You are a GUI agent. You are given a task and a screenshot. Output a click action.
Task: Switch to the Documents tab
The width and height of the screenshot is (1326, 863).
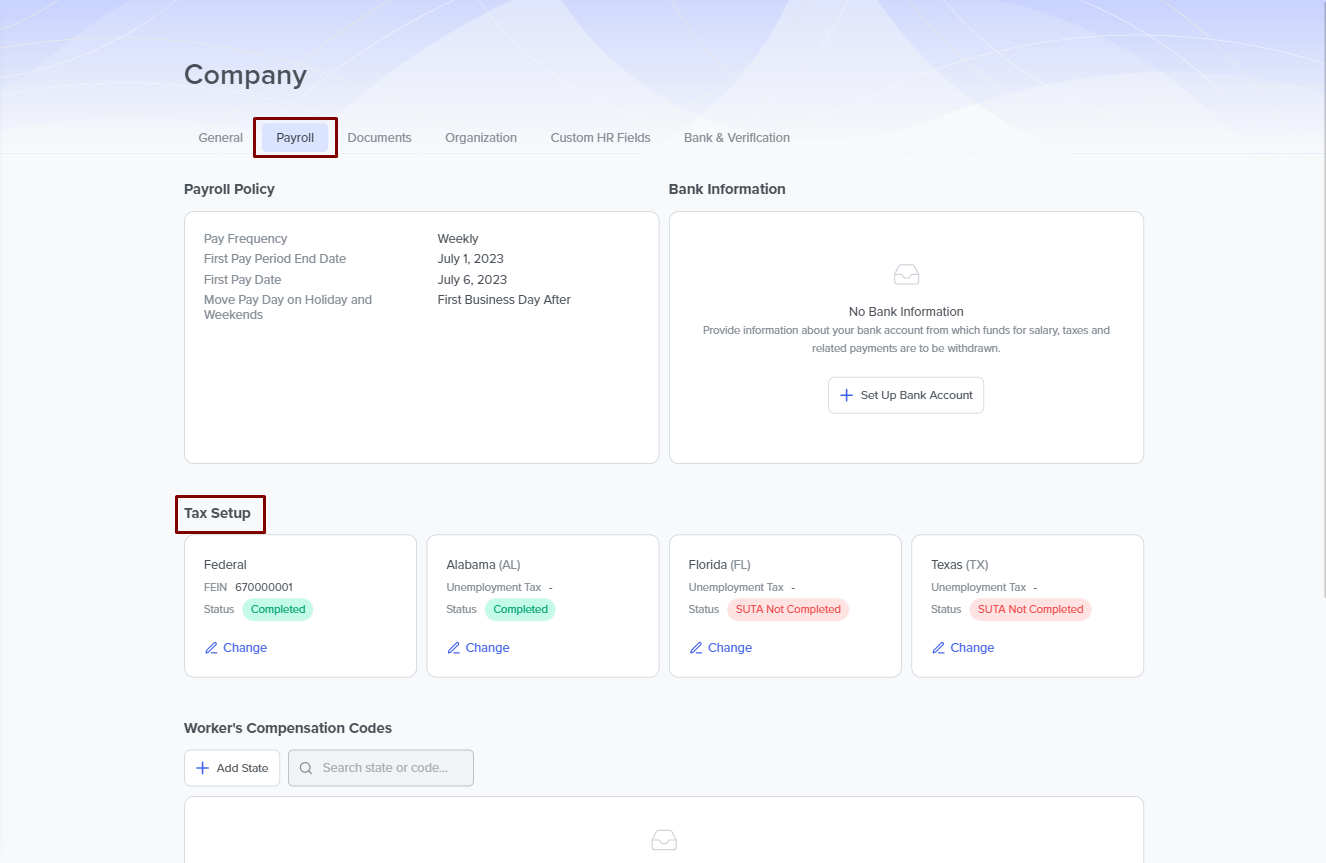click(379, 138)
